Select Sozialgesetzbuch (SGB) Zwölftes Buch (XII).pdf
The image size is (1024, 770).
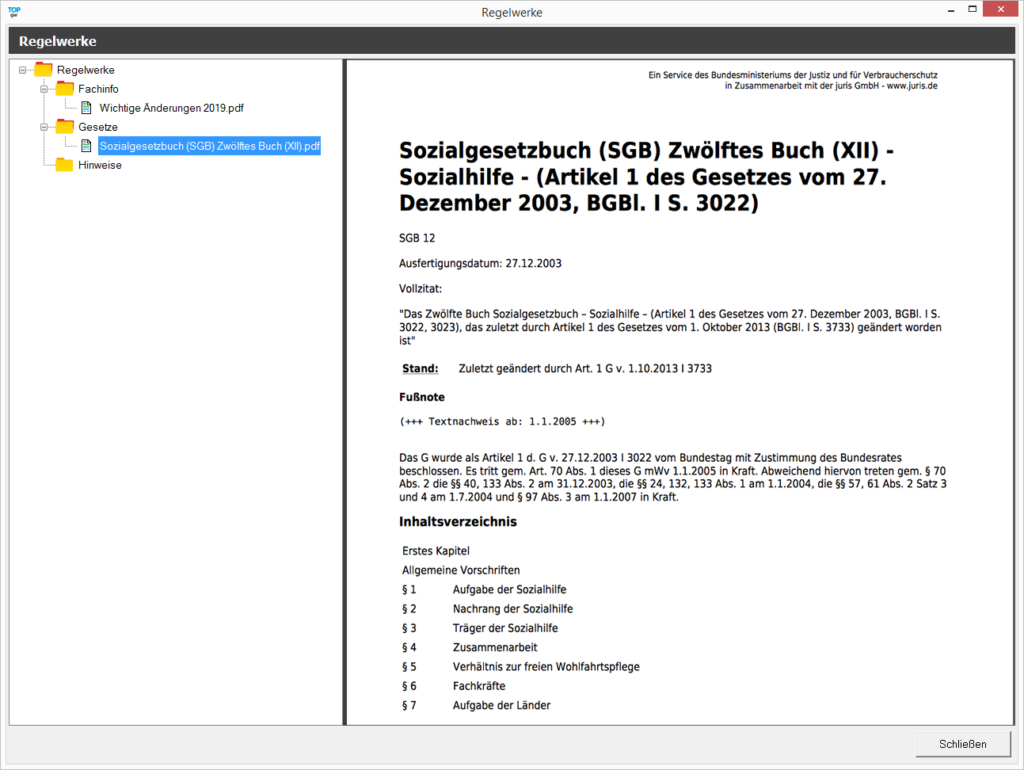(x=209, y=146)
